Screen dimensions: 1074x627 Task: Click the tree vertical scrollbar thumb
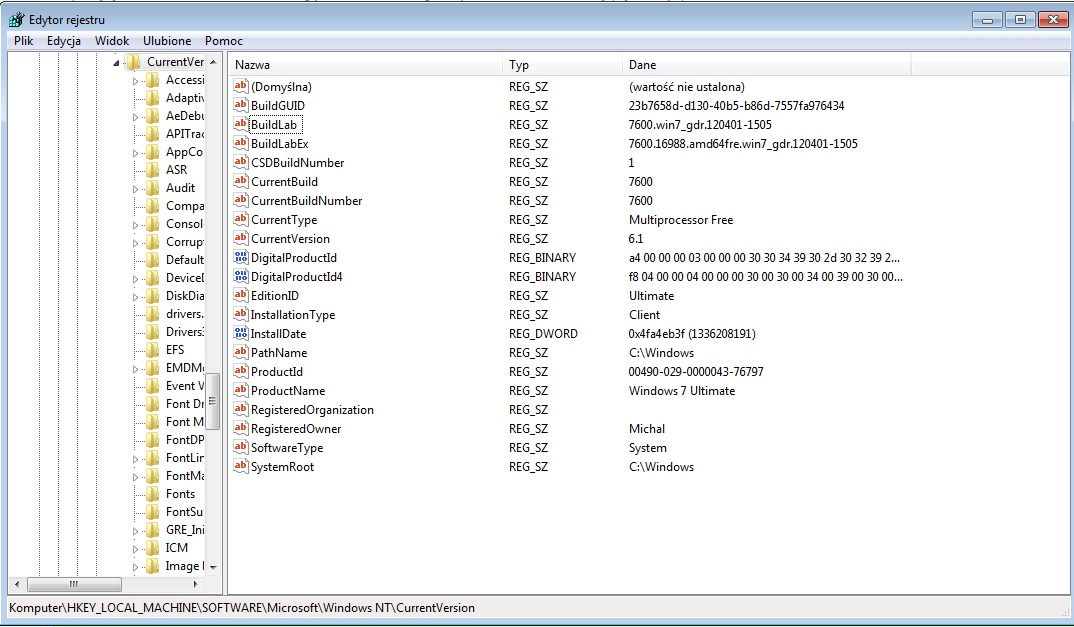tap(212, 401)
